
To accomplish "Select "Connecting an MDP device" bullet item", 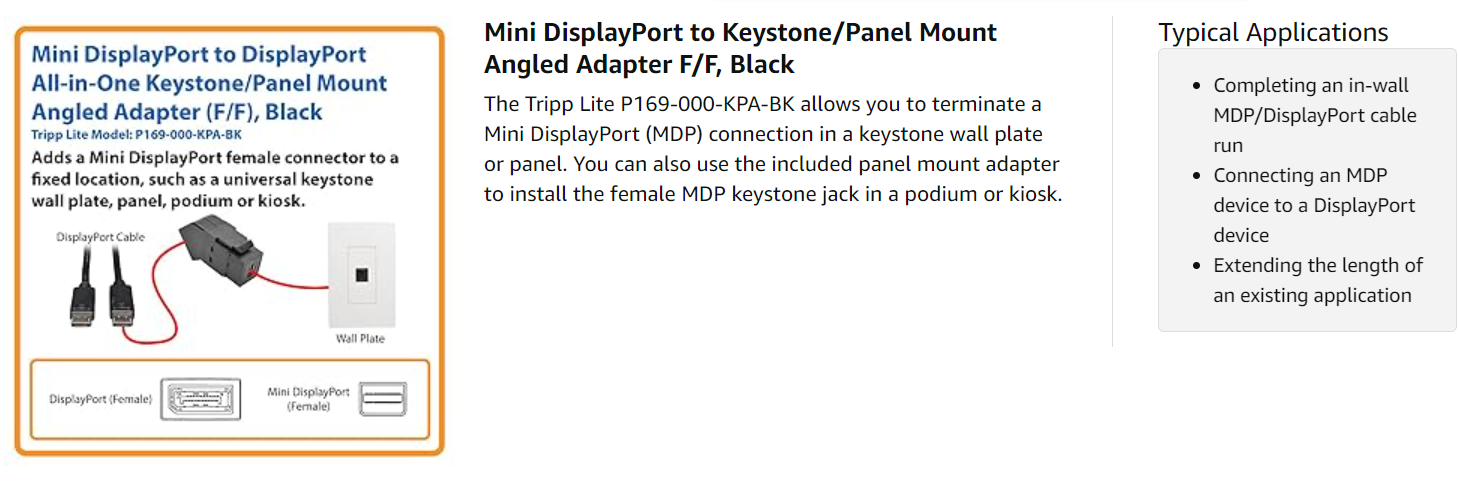I will [1314, 205].
